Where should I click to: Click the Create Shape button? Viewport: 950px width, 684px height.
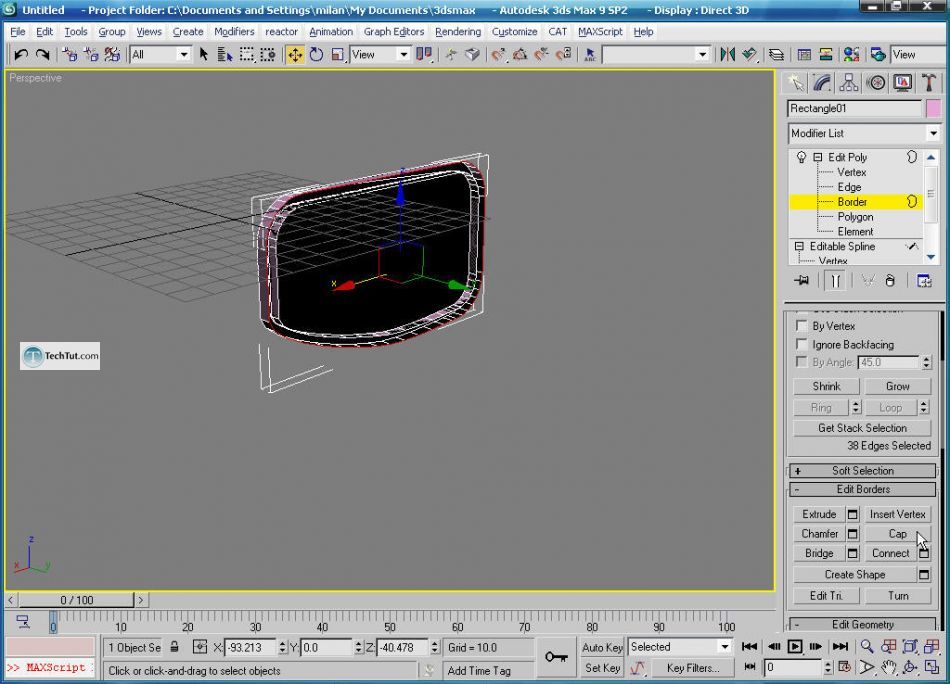point(855,574)
